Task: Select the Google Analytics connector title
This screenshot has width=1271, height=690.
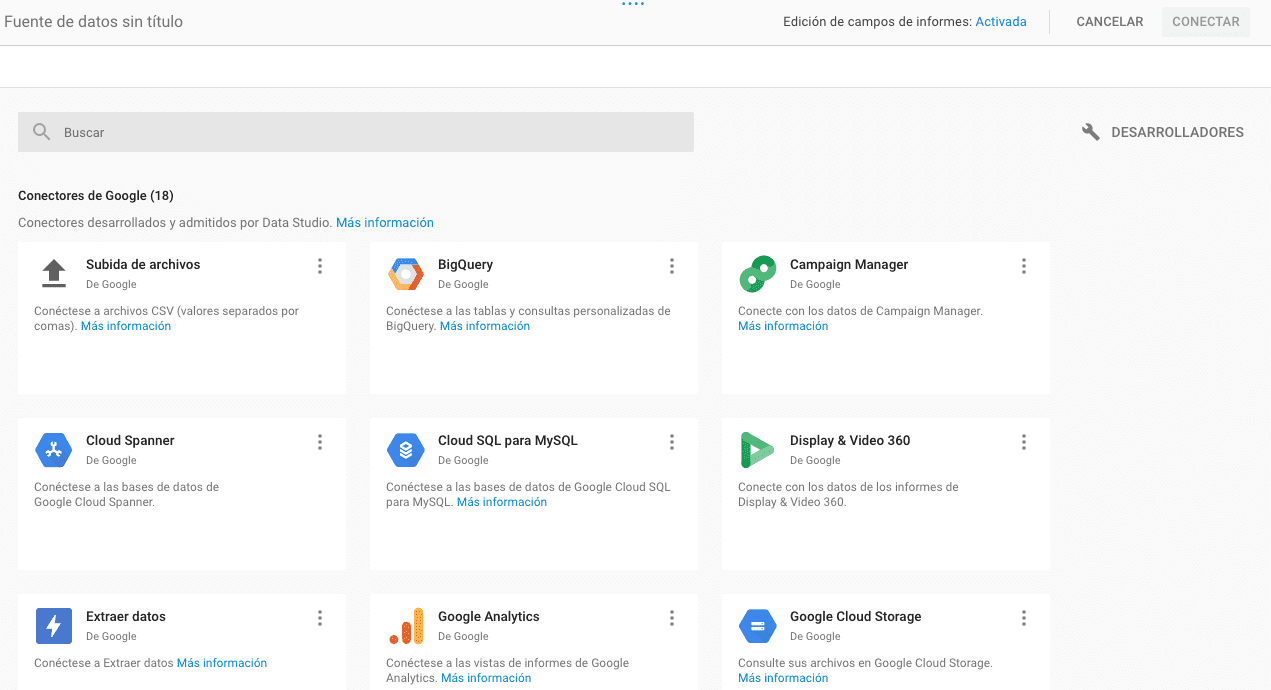Action: tap(489, 617)
